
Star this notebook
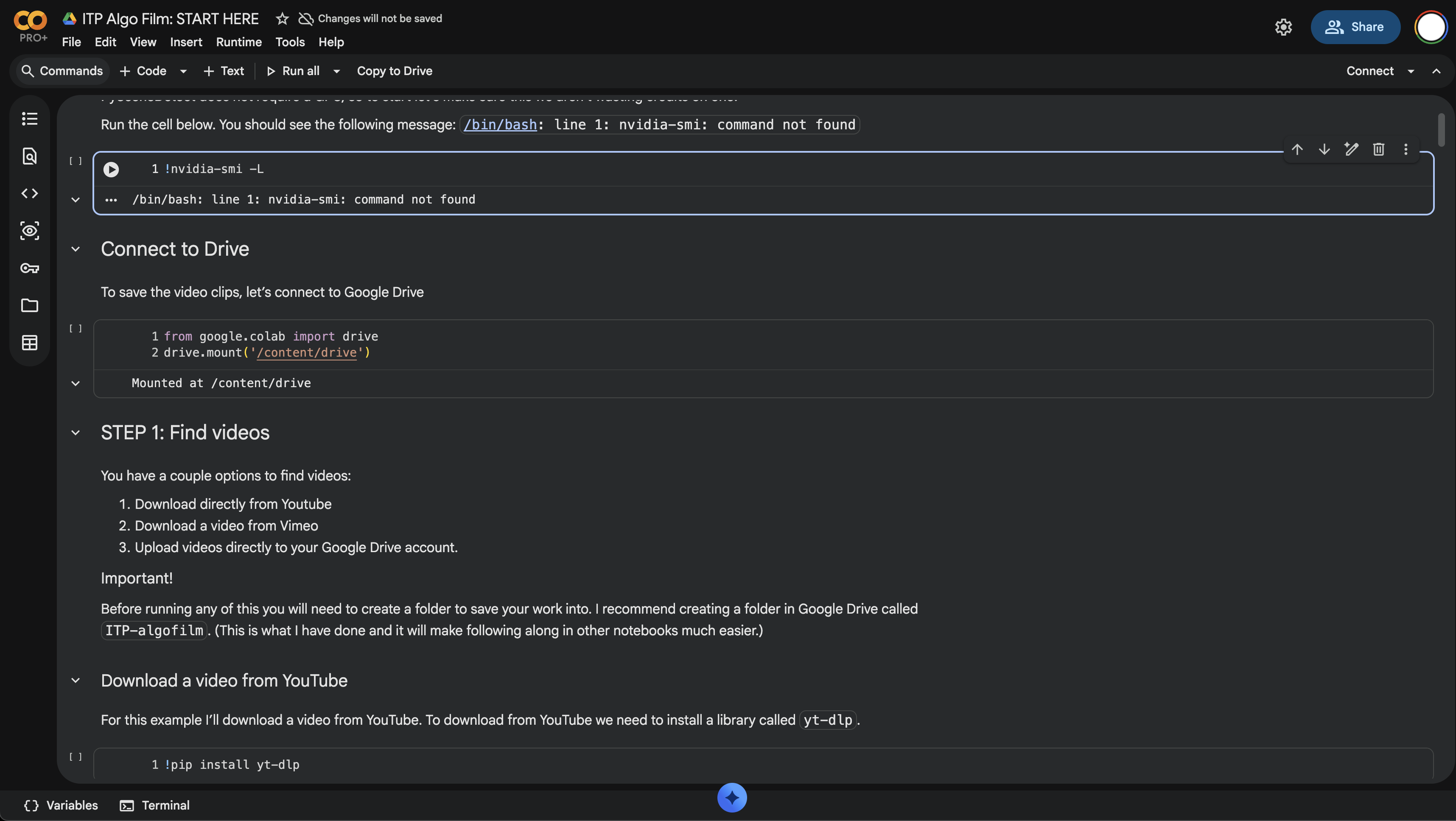point(281,18)
